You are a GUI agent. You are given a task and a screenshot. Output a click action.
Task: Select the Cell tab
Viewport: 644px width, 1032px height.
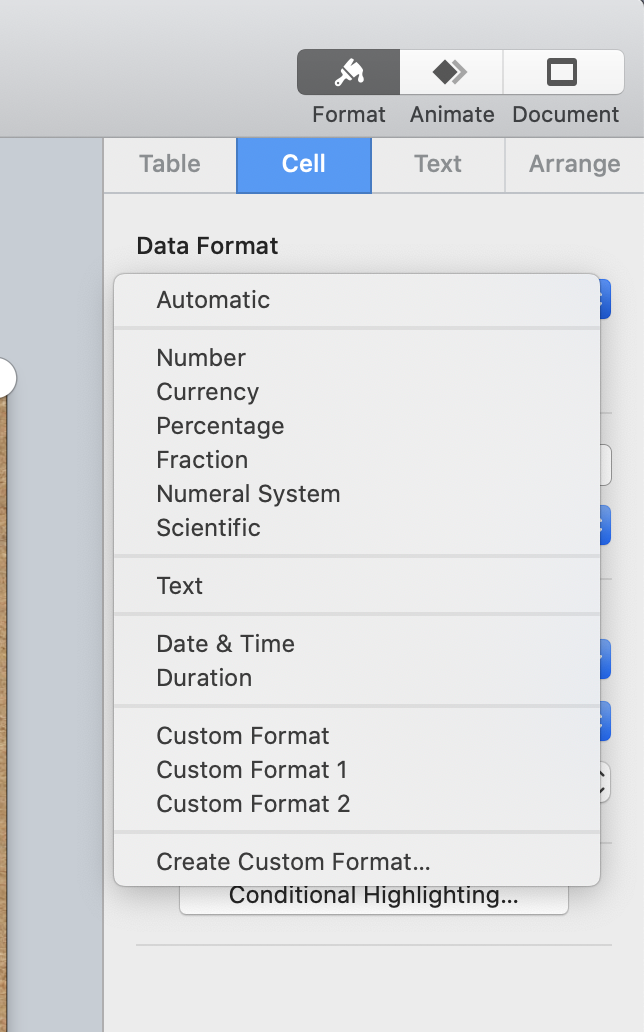tap(303, 164)
